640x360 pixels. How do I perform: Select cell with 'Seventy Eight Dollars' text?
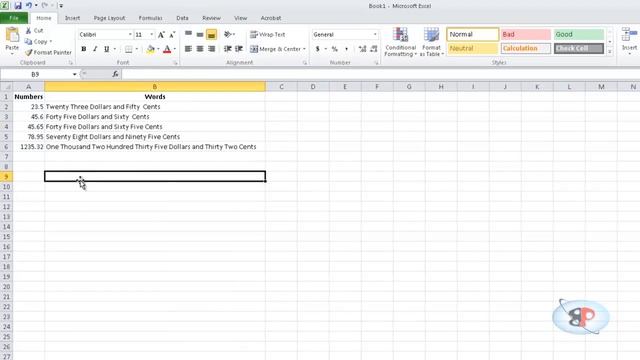155,137
